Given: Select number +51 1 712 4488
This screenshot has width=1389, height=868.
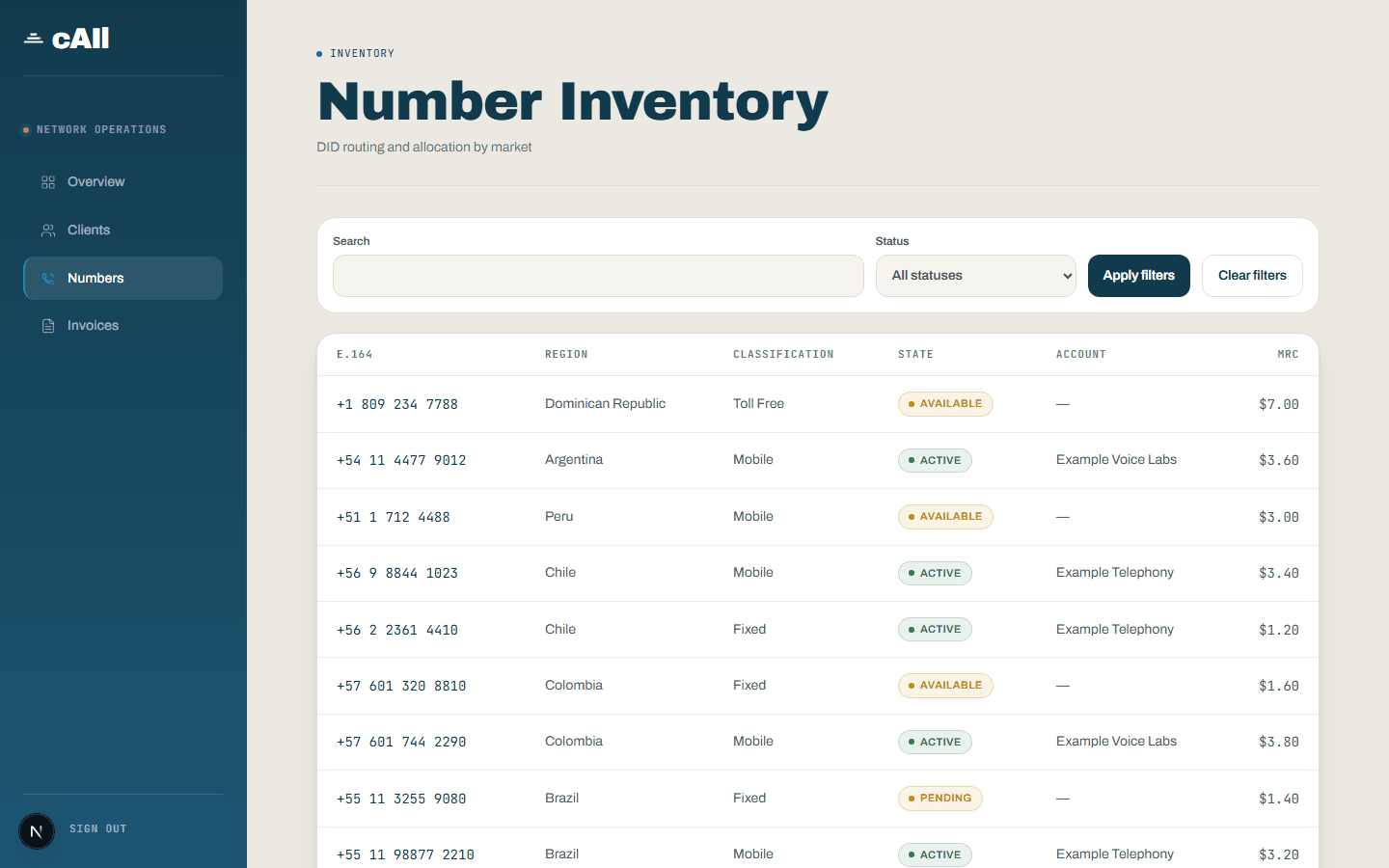Looking at the screenshot, I should click(394, 517).
